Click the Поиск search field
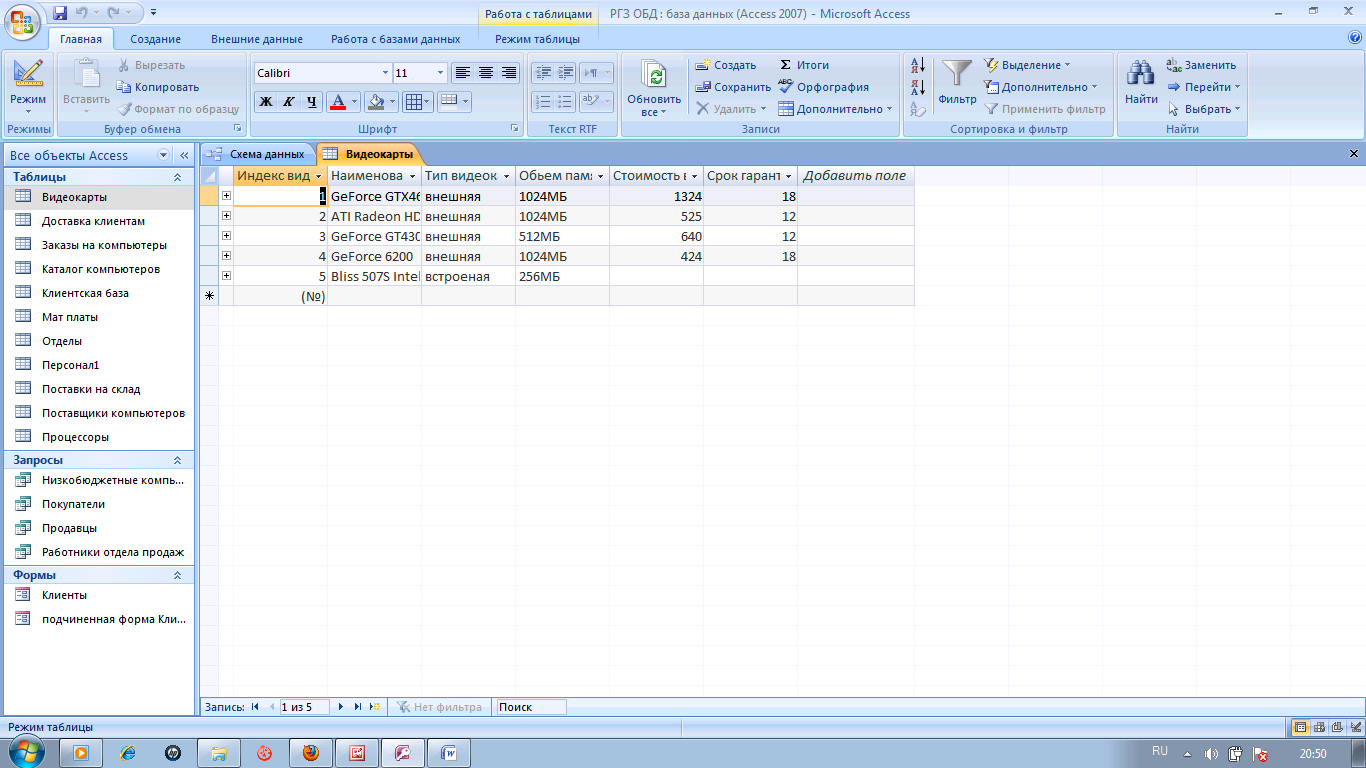This screenshot has width=1366, height=768. click(x=531, y=707)
